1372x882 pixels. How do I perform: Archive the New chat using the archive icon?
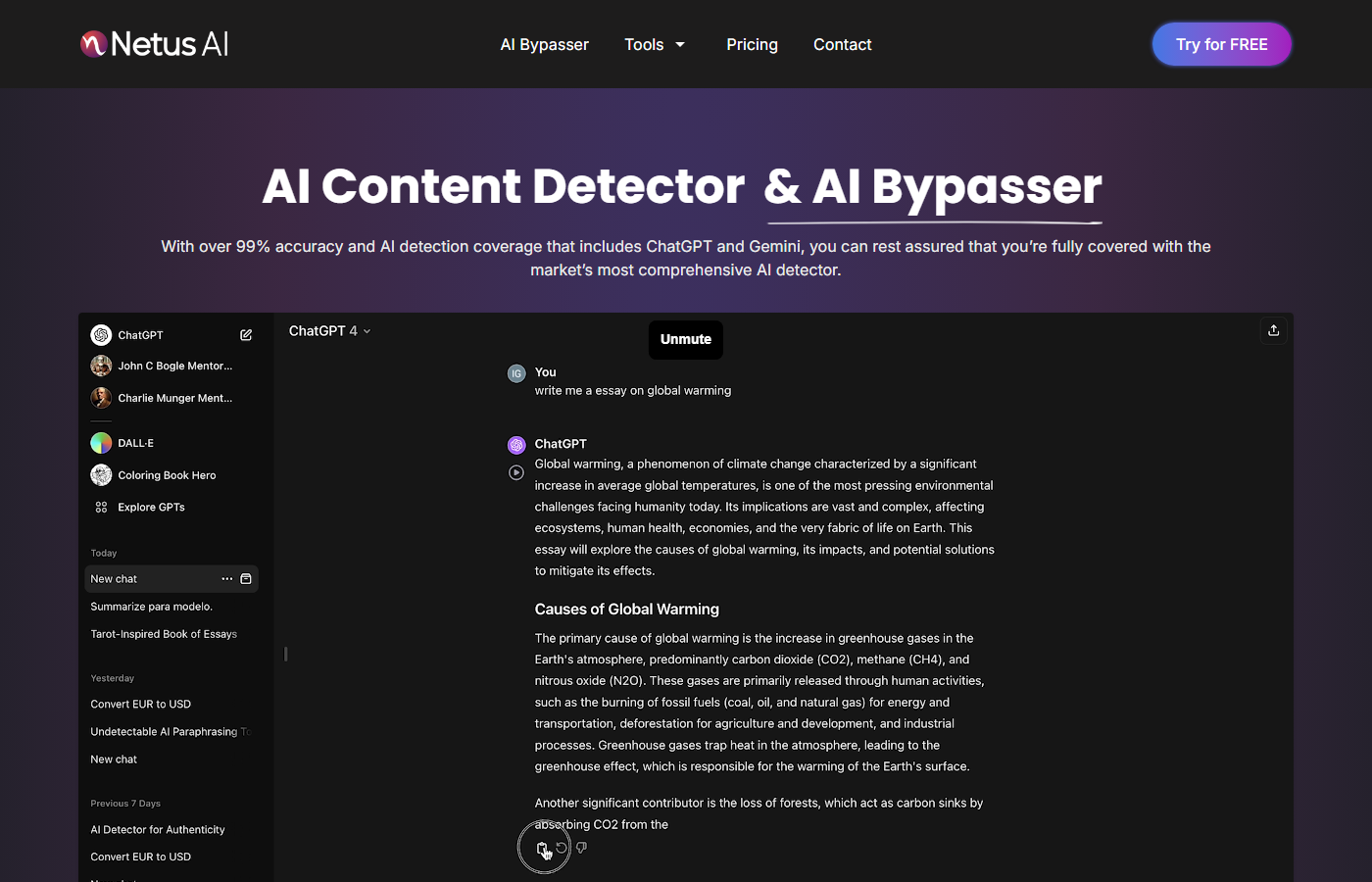(x=246, y=578)
